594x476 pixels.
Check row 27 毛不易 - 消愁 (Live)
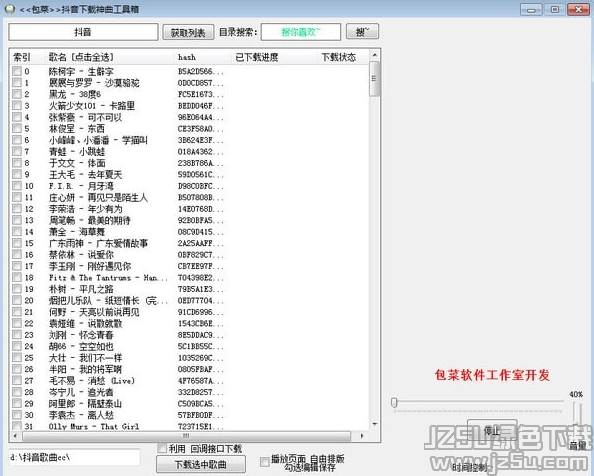(17, 380)
